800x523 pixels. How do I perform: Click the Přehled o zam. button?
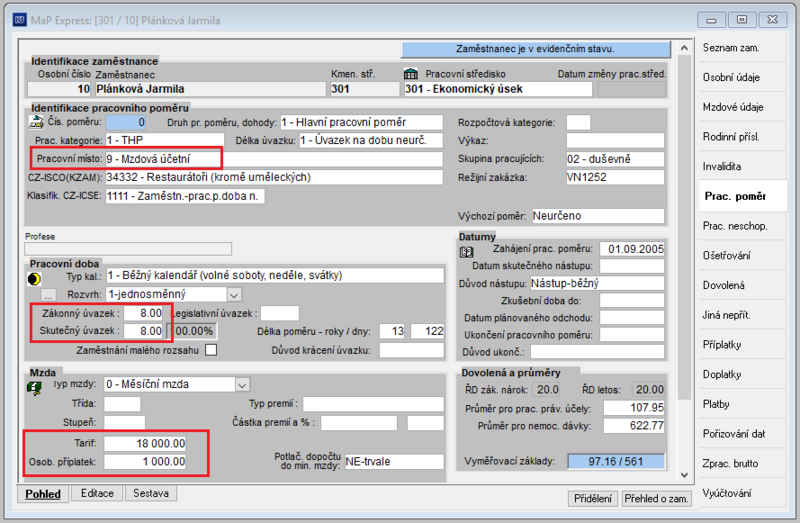(656, 499)
